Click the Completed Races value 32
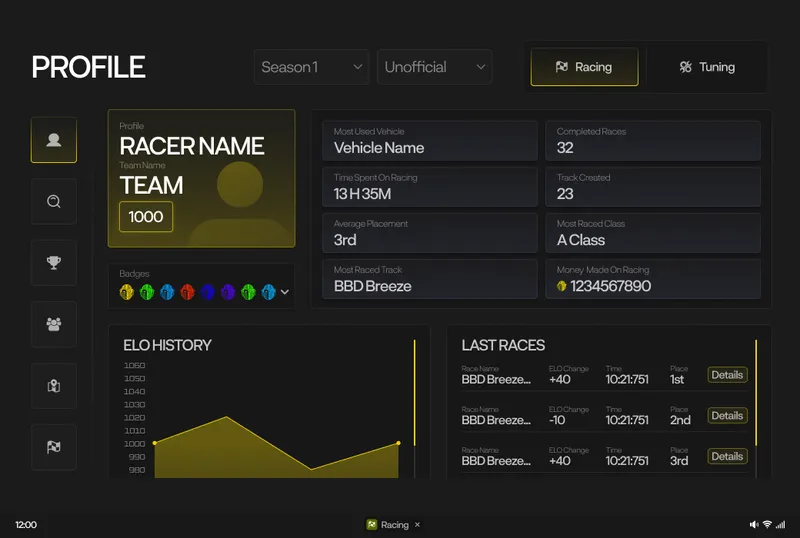Image resolution: width=800 pixels, height=538 pixels. tap(565, 148)
